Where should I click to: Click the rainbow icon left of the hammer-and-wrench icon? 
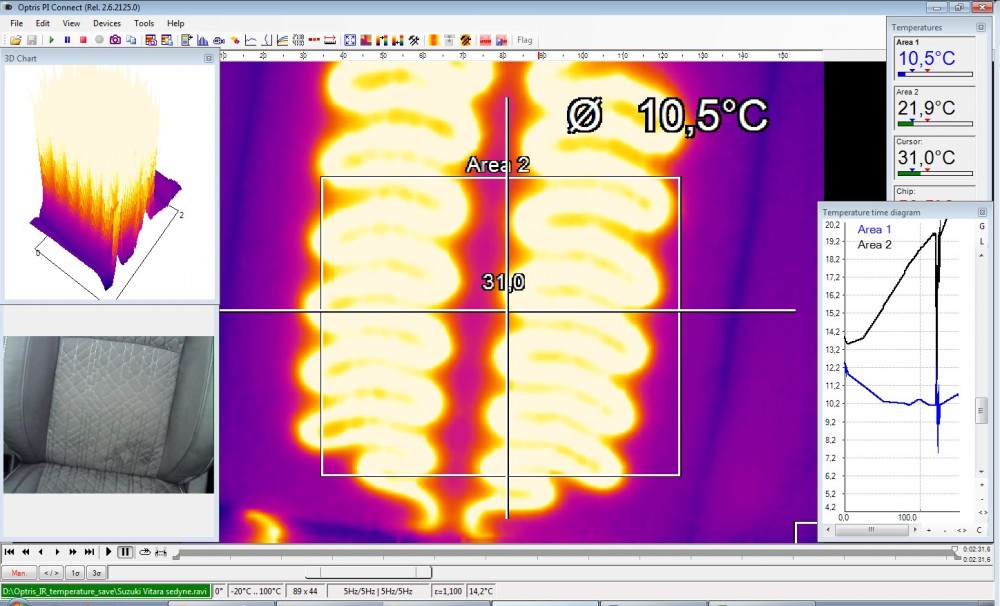click(x=397, y=40)
